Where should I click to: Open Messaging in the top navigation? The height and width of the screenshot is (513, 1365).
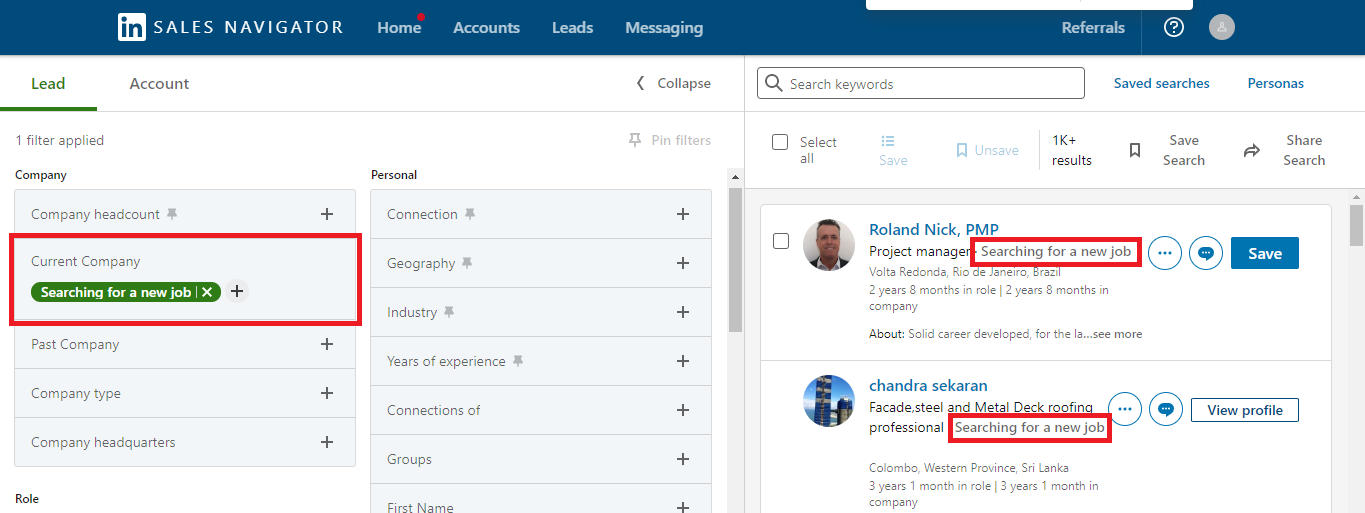pyautogui.click(x=664, y=28)
